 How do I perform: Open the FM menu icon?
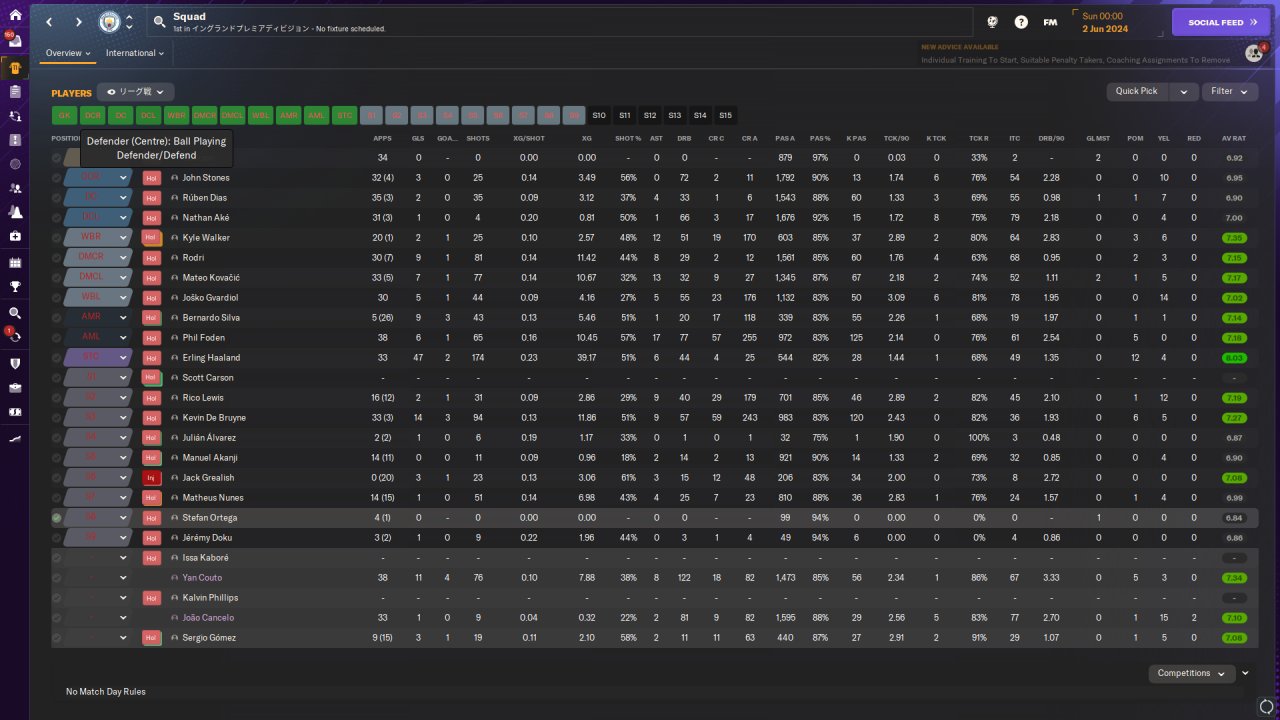coord(1050,22)
